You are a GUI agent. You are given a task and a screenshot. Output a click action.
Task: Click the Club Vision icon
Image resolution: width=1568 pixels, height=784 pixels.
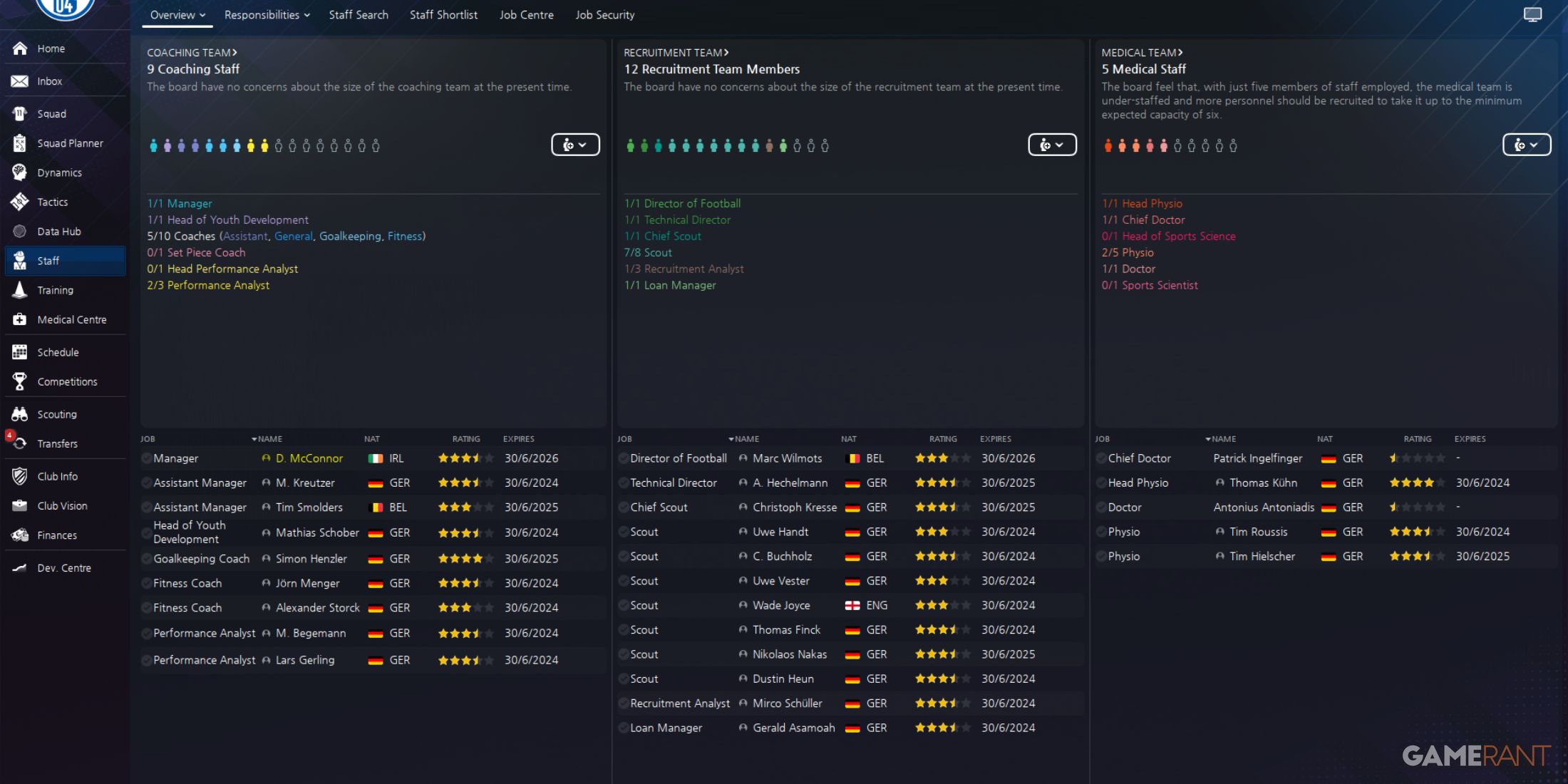[20, 505]
